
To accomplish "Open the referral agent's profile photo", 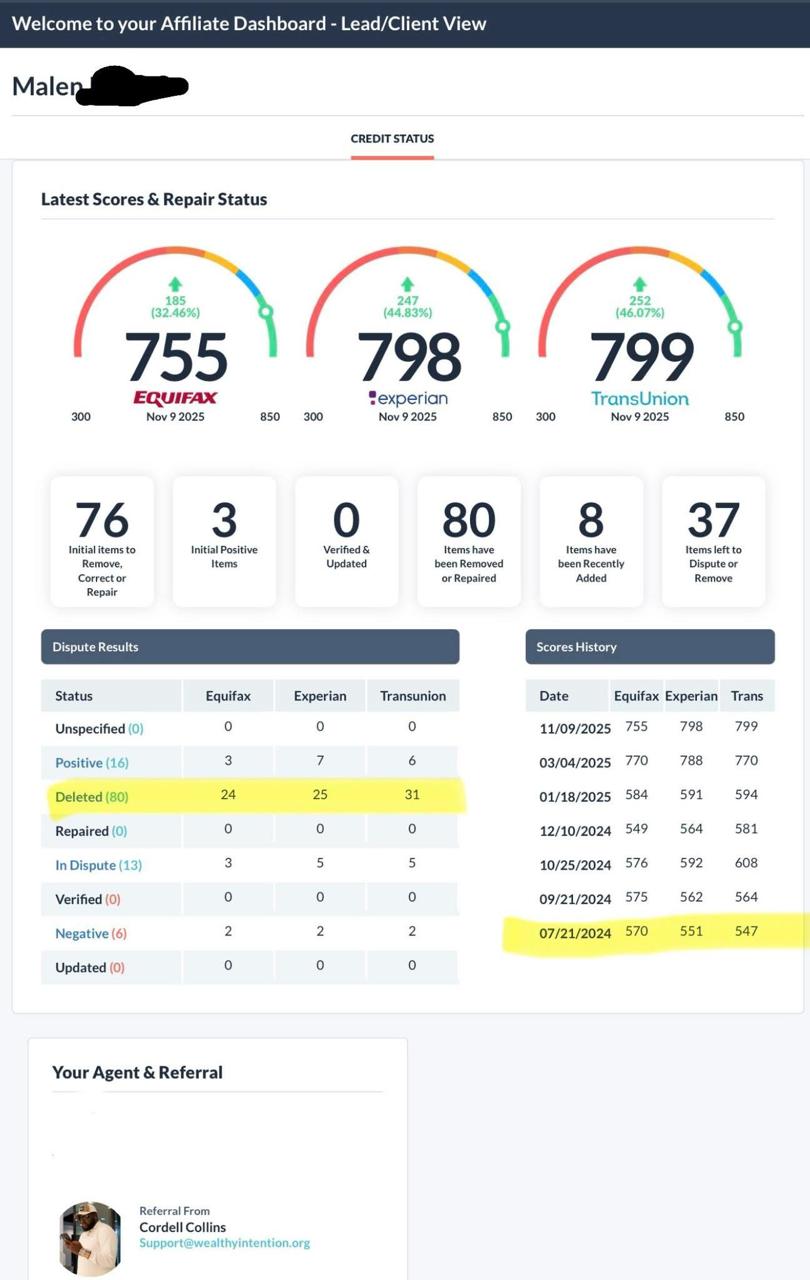I will 90,1238.
